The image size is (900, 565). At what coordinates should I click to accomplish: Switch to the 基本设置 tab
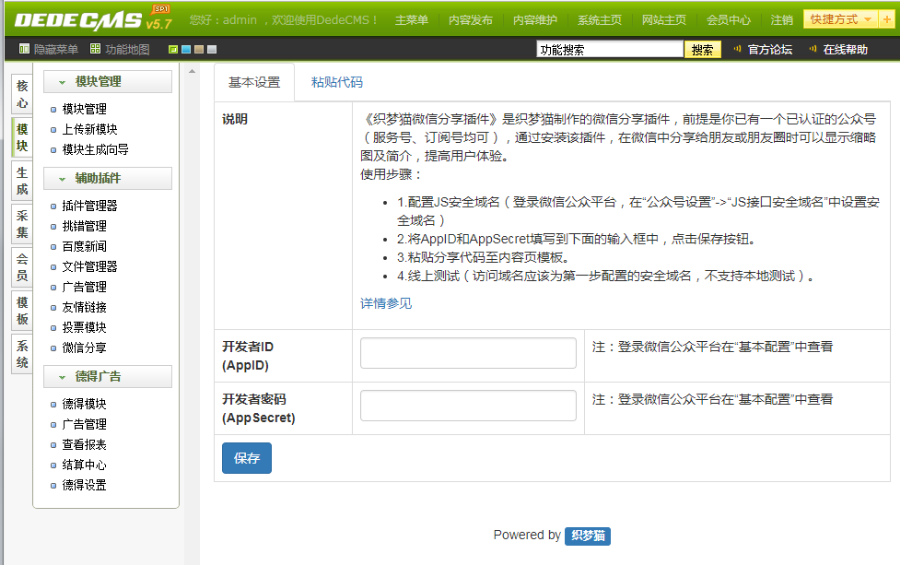tap(254, 83)
